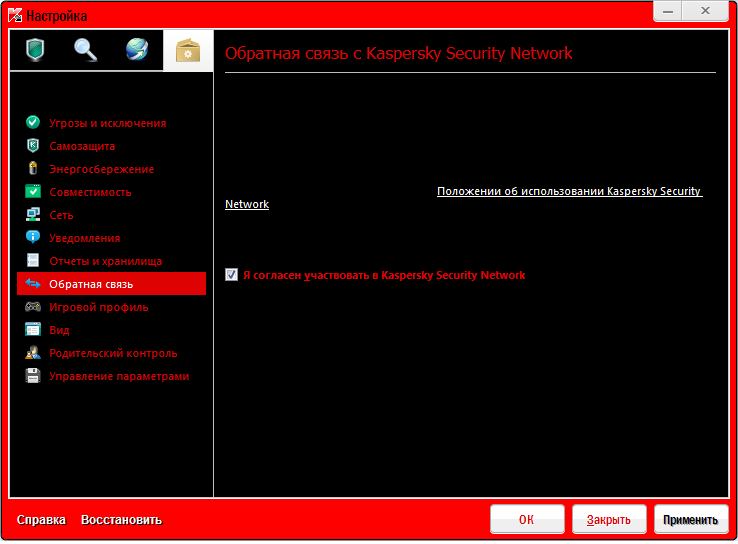Uncheck the Kaspersky Security Network participation checkbox
Viewport: 738px width, 544px height.
(231, 275)
